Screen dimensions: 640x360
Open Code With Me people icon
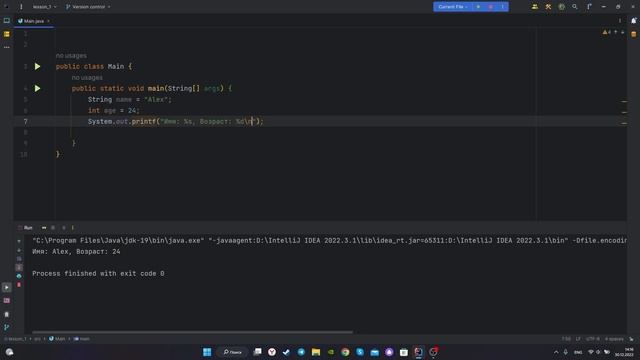(x=534, y=7)
